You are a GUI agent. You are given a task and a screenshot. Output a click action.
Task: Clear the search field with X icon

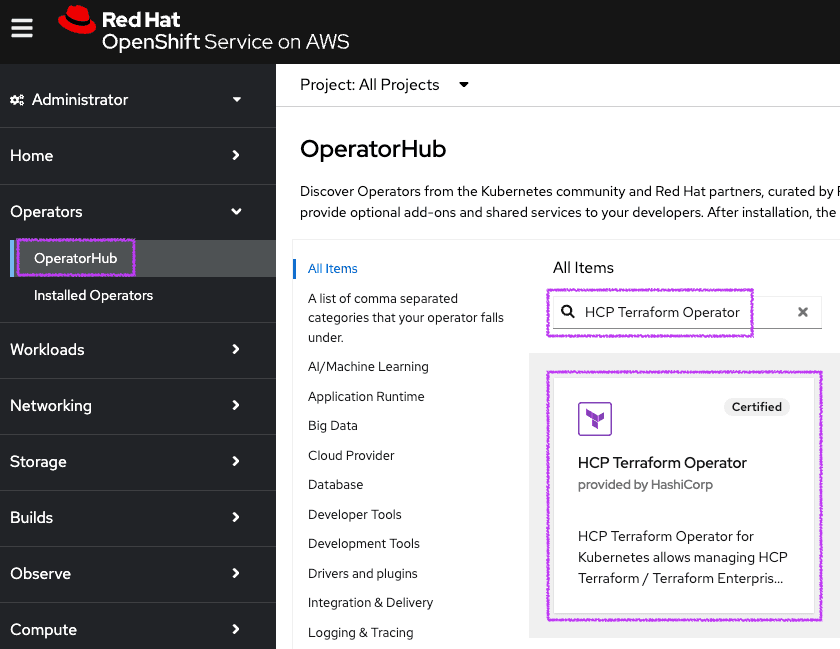pos(802,312)
